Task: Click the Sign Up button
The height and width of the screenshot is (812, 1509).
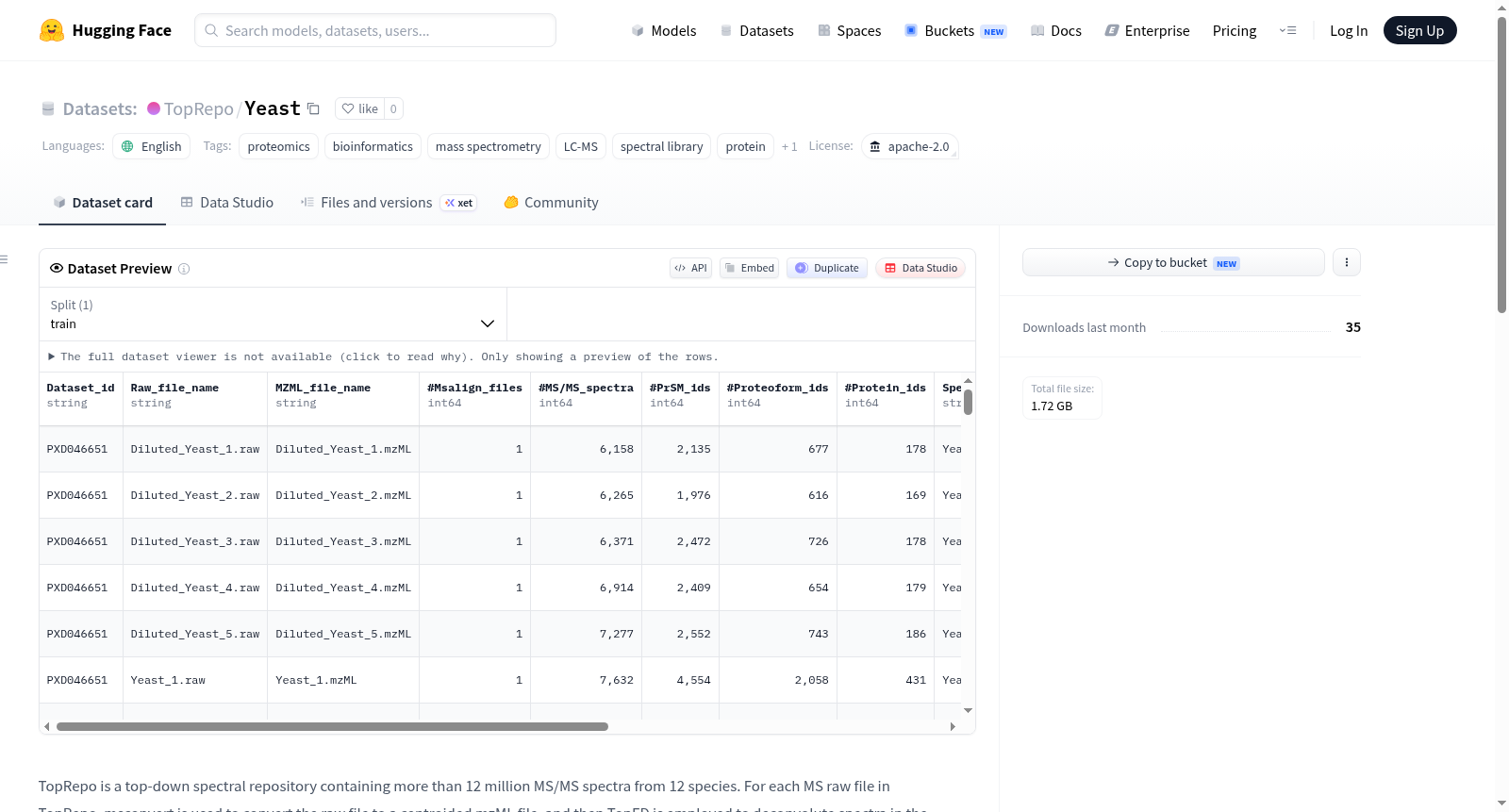Action: [1419, 30]
